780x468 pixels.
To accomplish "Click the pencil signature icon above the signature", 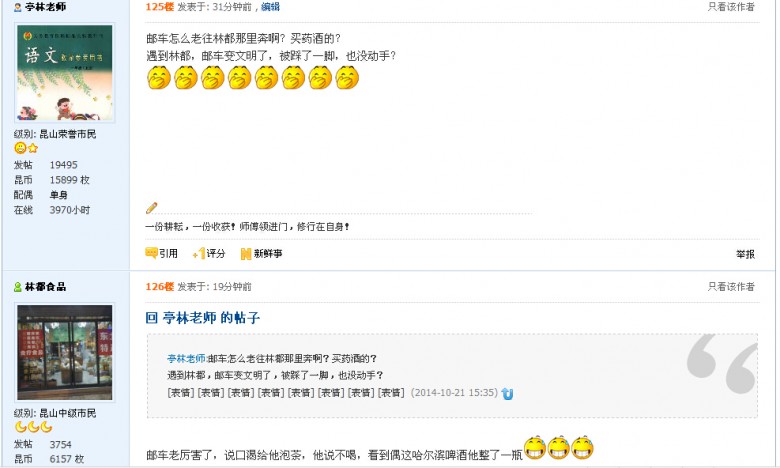I will [152, 208].
